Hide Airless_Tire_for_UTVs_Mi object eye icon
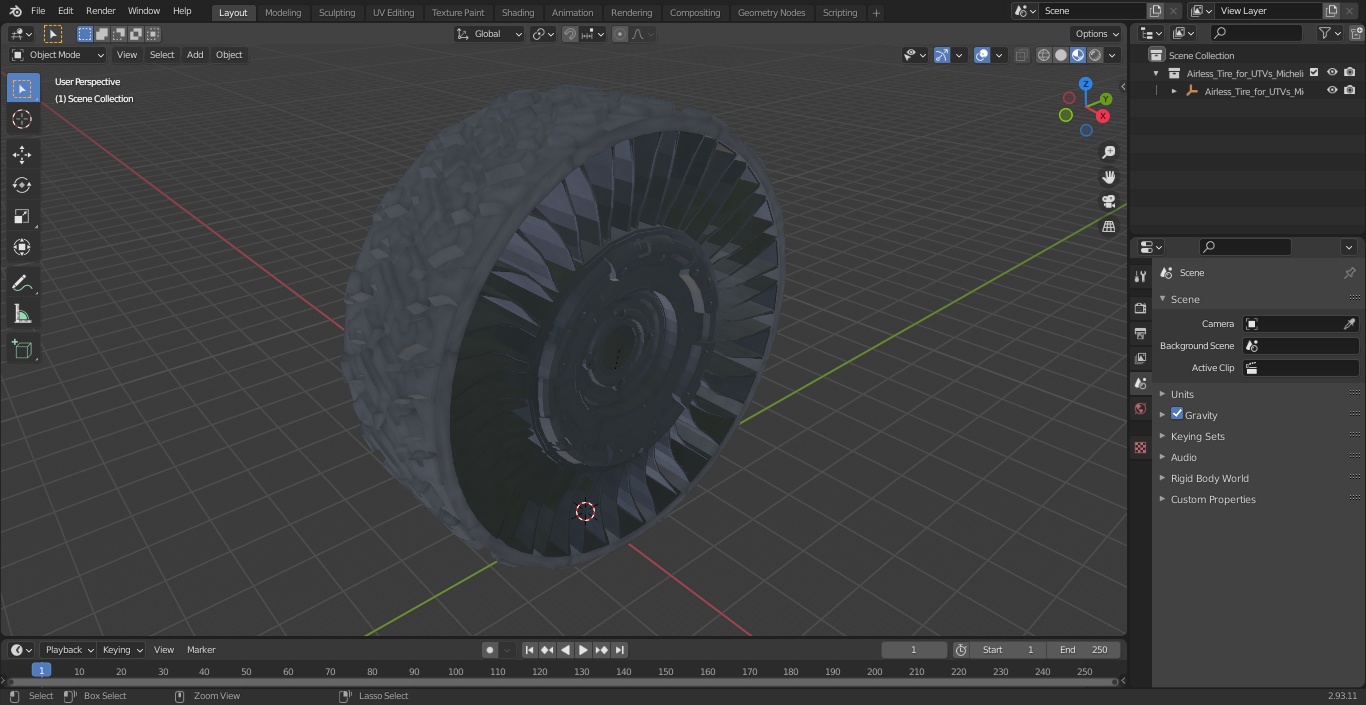The height and width of the screenshot is (705, 1366). point(1332,90)
